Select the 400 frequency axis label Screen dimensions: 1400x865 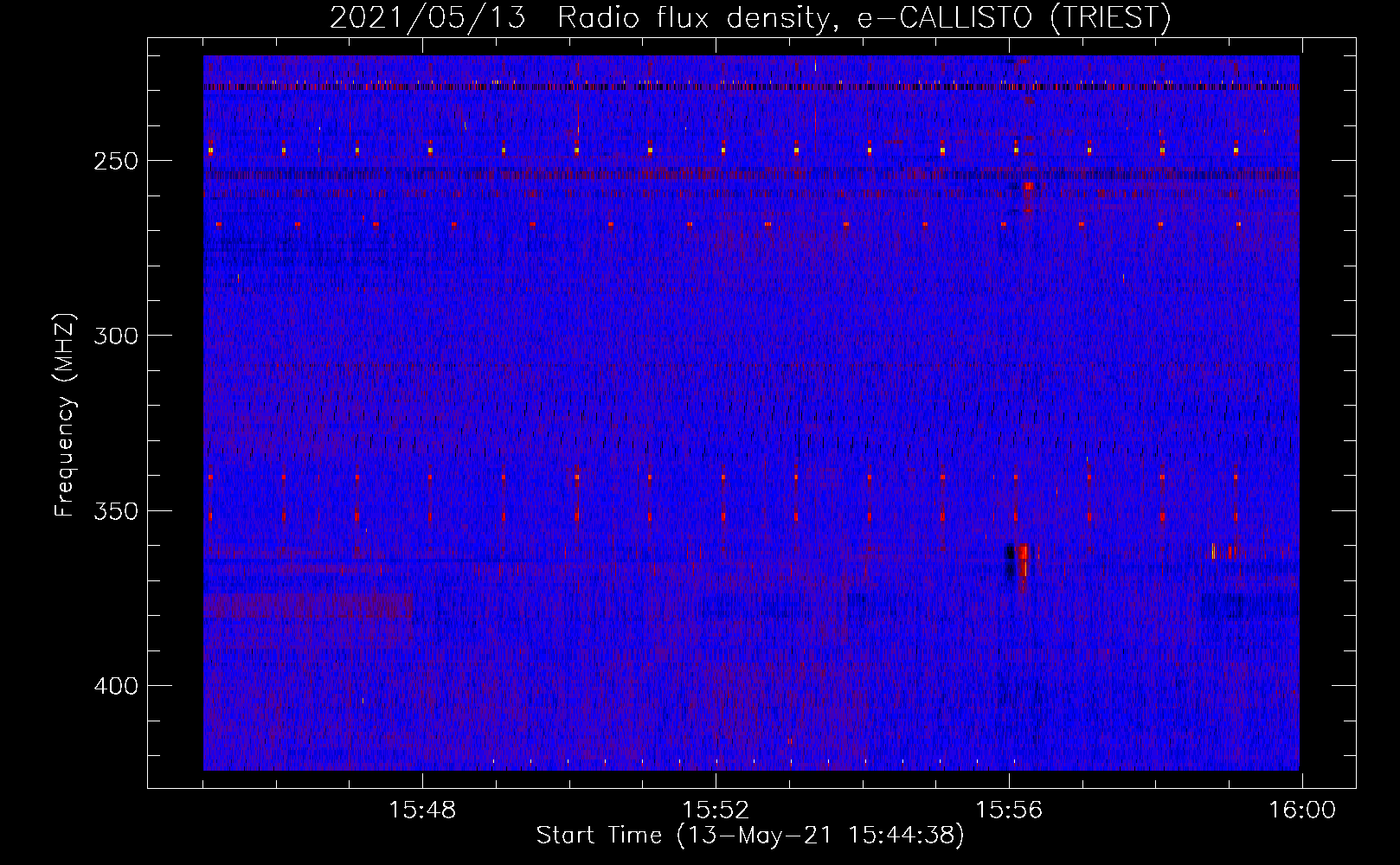click(116, 686)
